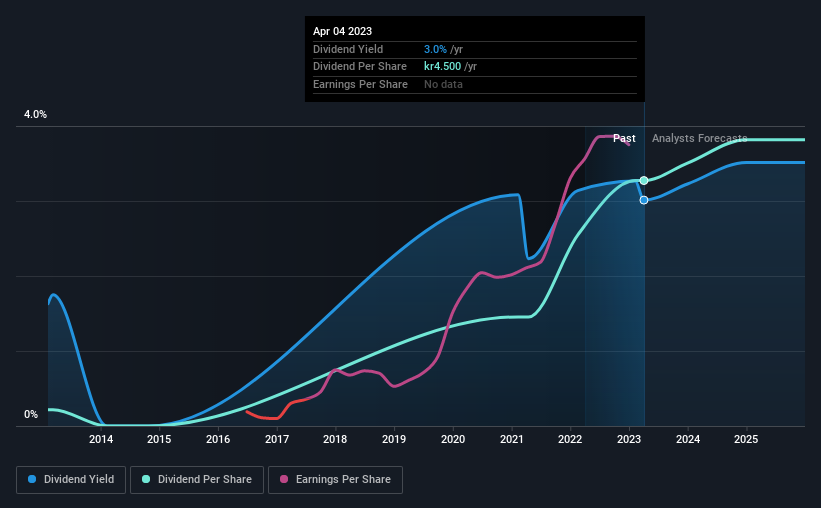821x508 pixels.
Task: Click the 2016 x-axis year label
Action: pos(218,439)
